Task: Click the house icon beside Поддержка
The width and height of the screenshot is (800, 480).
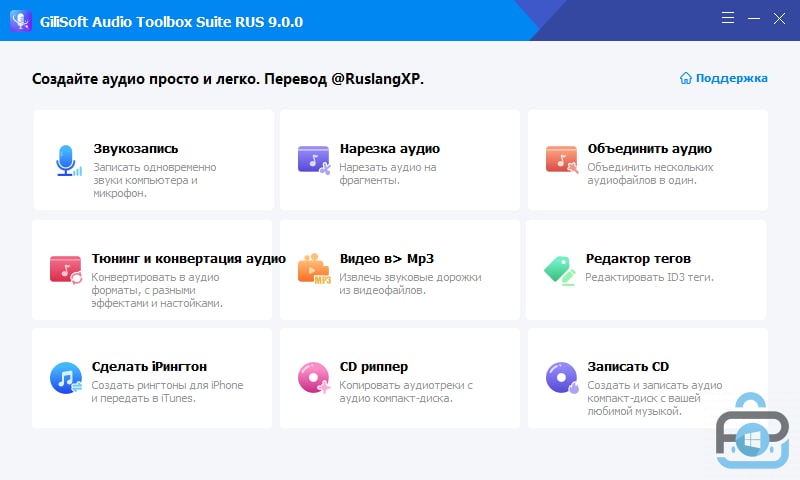Action: point(686,78)
